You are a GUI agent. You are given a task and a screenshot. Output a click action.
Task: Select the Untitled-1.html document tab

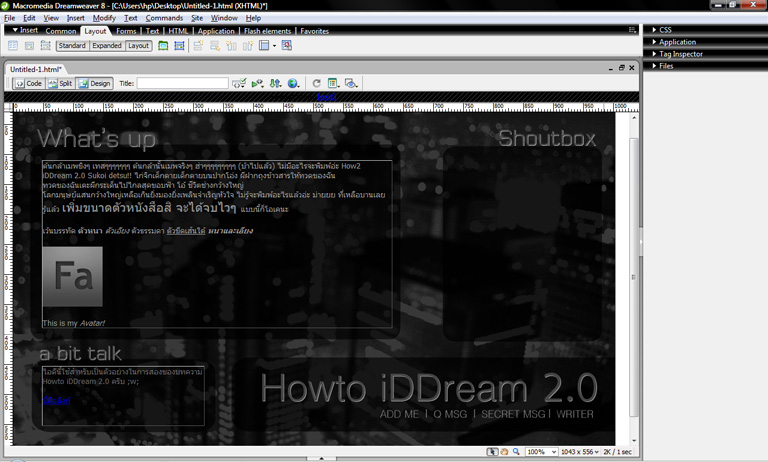click(36, 69)
